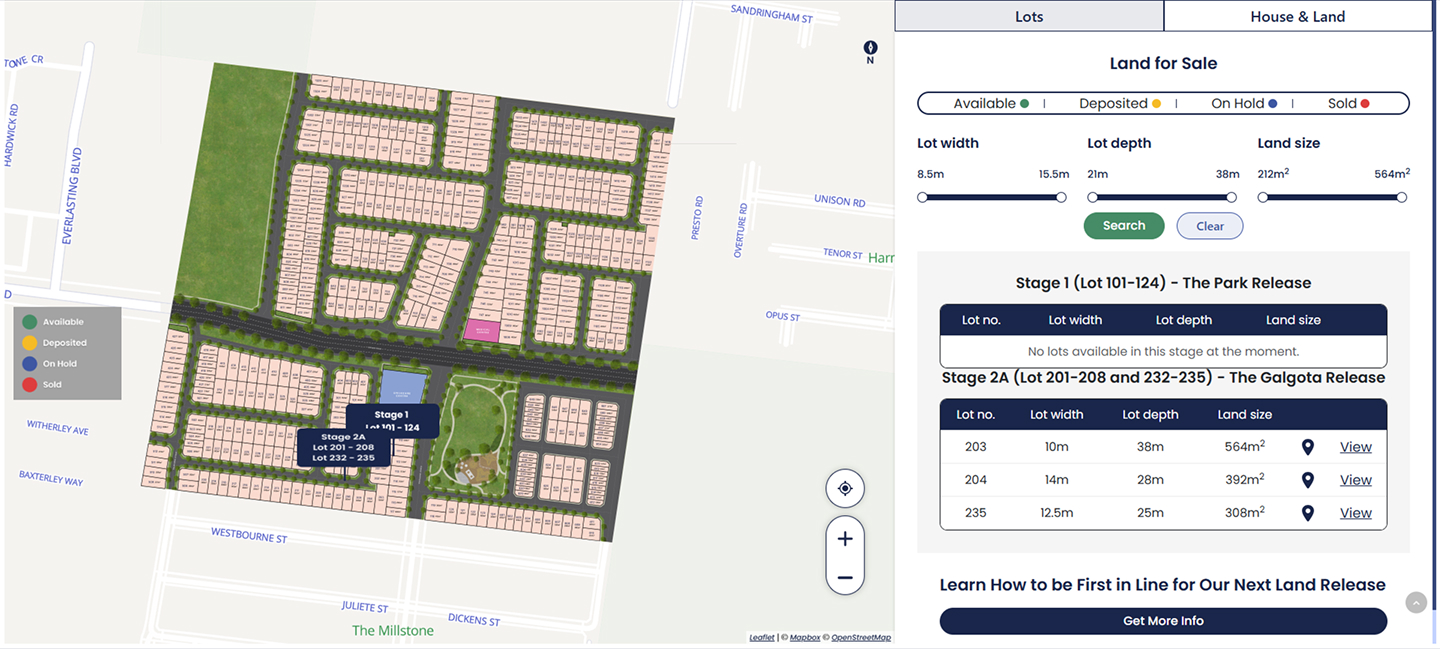Viewport: 1440px width, 649px height.
Task: Adjust the Lot width maximum handle
Action: tap(1061, 197)
